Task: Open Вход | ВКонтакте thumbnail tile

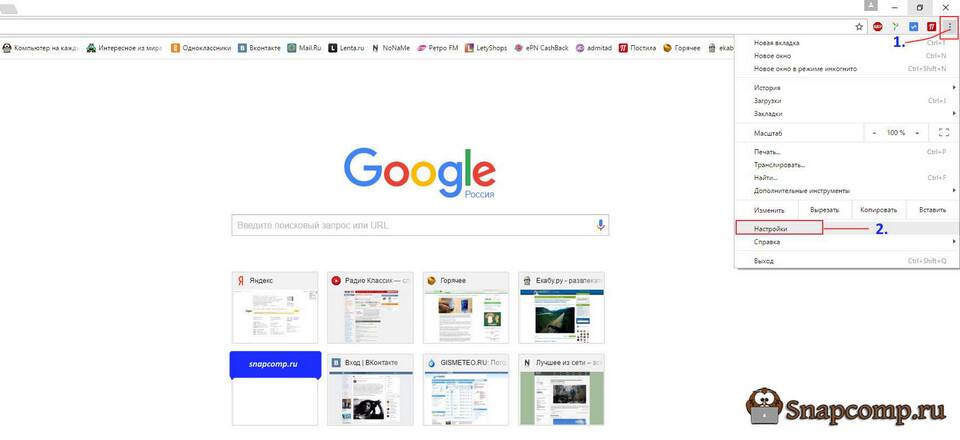Action: pos(370,390)
